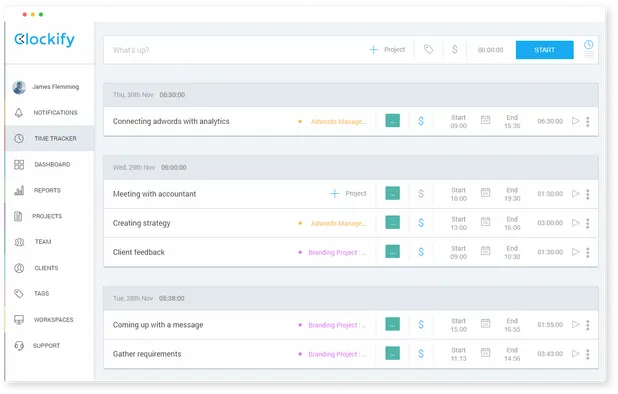Switch to manual mode list icon
Screen dimensions: 618x394
pyautogui.click(x=588, y=55)
